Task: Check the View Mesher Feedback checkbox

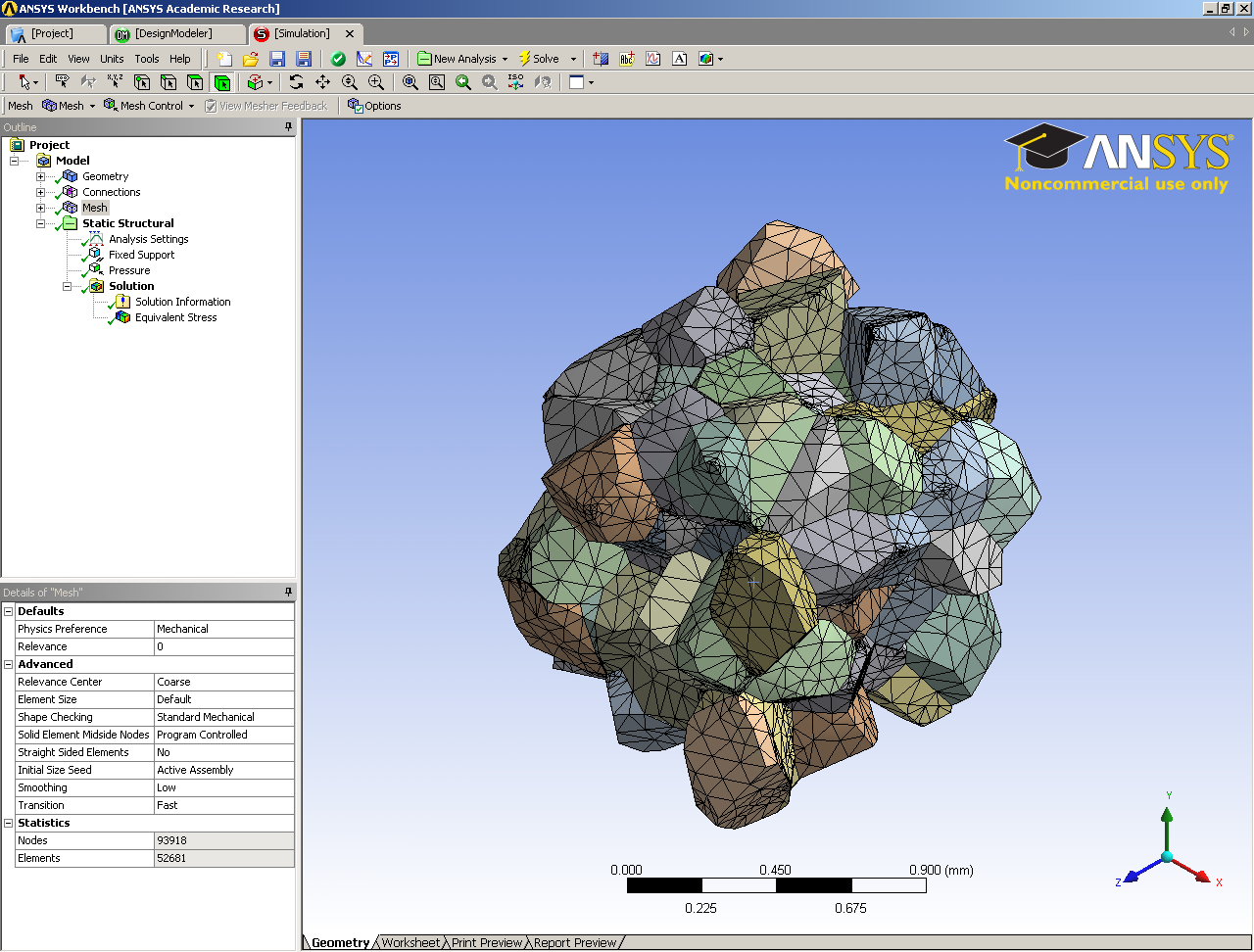Action: (211, 106)
